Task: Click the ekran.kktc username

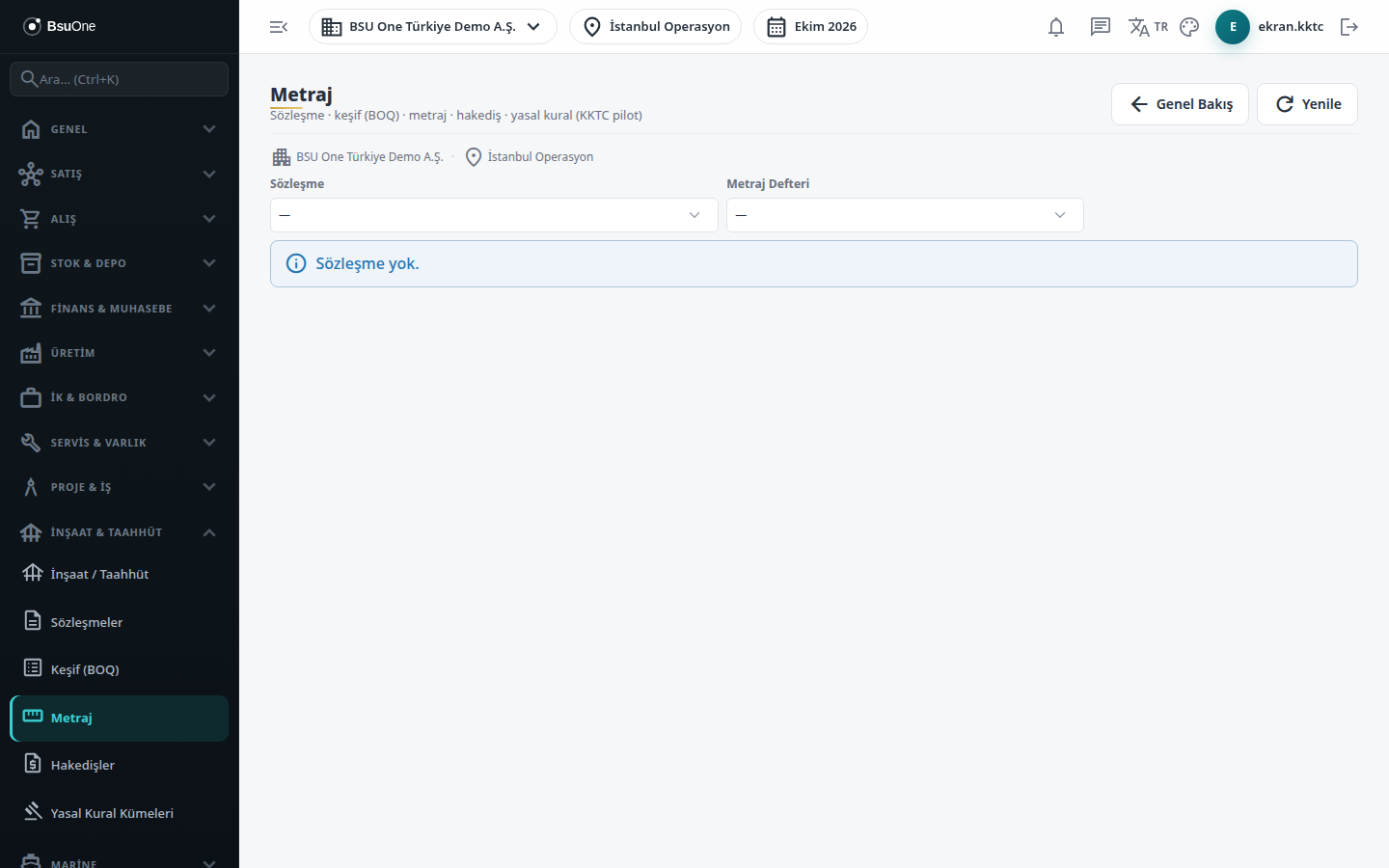Action: [x=1291, y=27]
